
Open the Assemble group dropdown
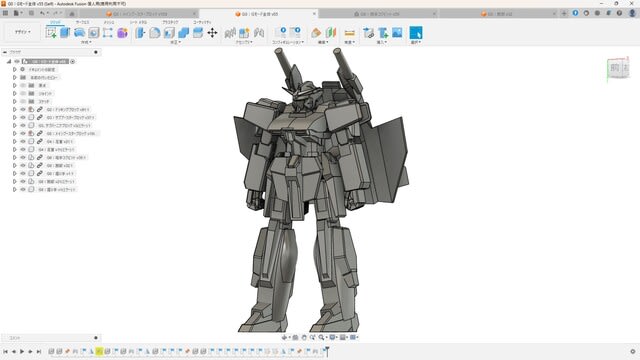(x=244, y=42)
